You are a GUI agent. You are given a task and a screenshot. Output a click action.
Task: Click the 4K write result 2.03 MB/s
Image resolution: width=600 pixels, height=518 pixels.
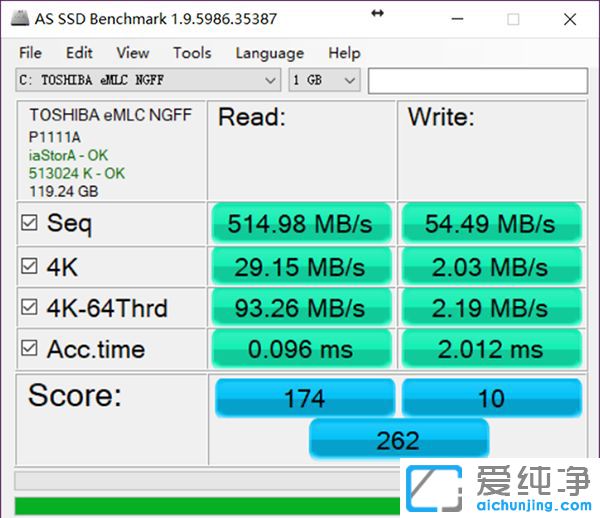point(491,267)
